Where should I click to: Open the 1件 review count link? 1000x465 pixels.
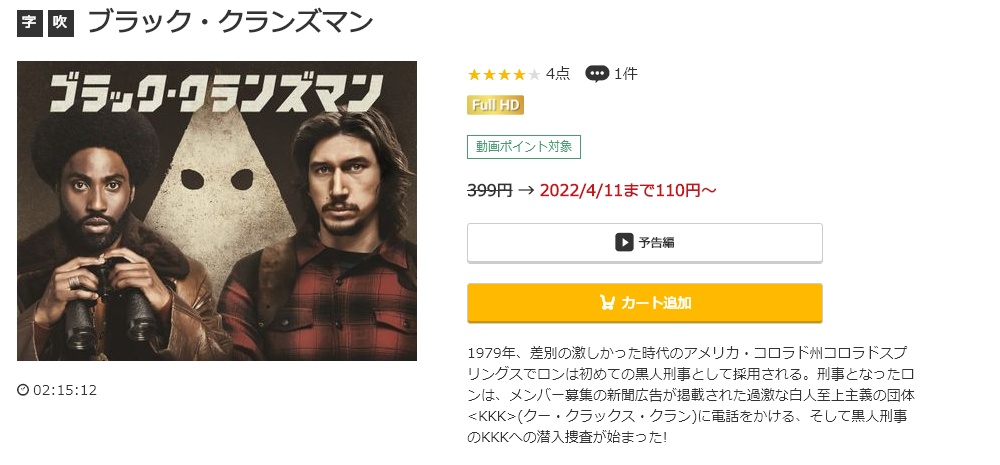coord(626,73)
